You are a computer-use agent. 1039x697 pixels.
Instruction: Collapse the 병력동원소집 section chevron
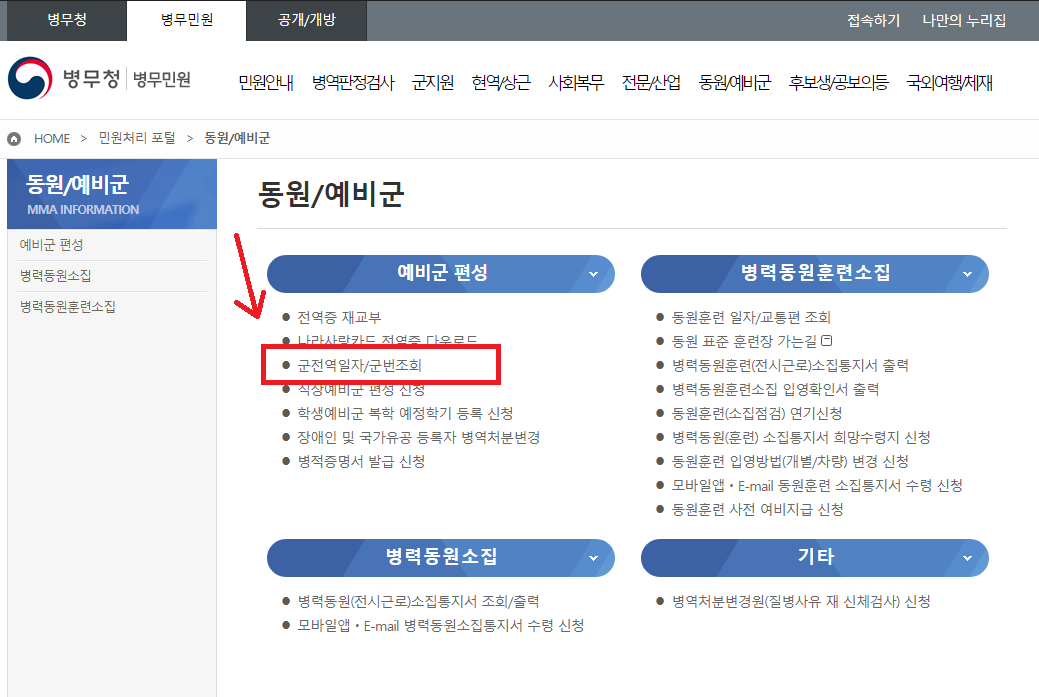(x=593, y=558)
